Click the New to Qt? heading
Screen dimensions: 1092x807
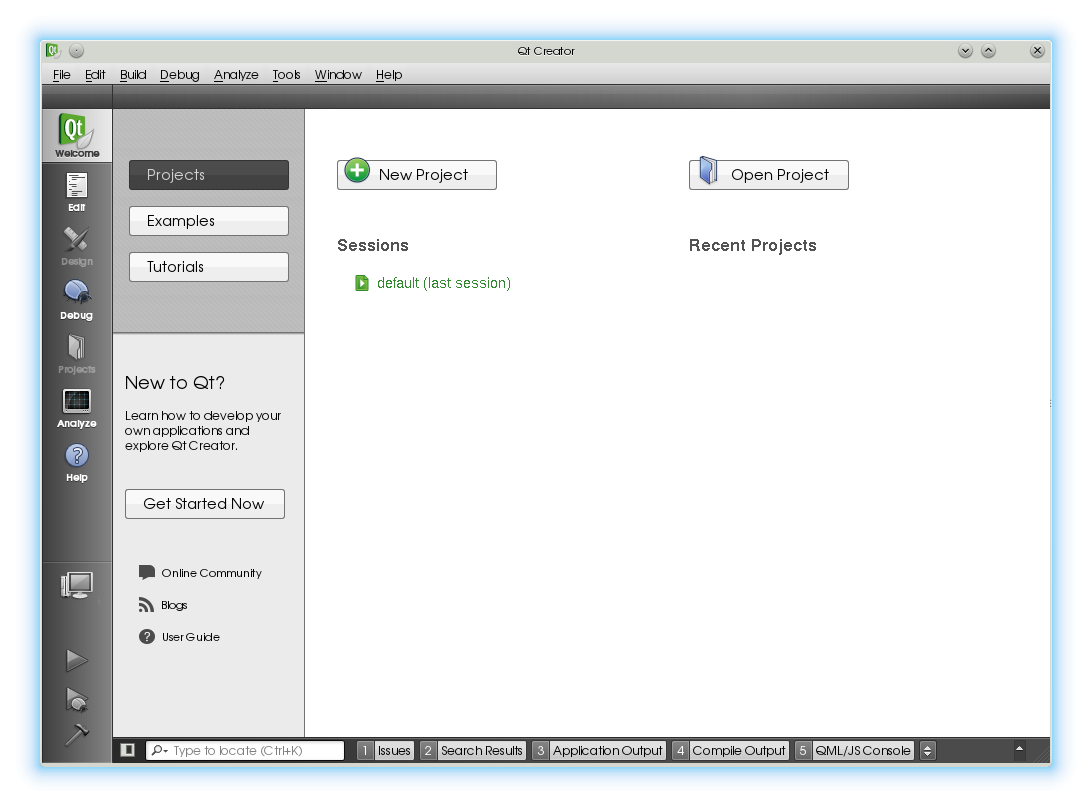pos(175,382)
